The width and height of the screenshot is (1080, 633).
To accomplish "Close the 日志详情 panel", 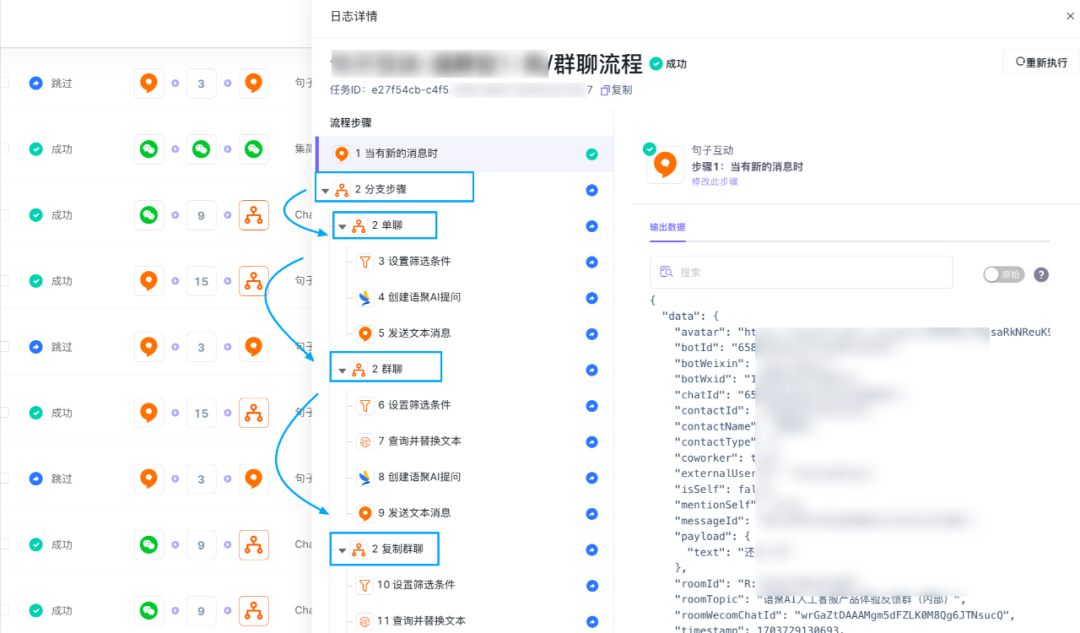I will [x=1070, y=17].
